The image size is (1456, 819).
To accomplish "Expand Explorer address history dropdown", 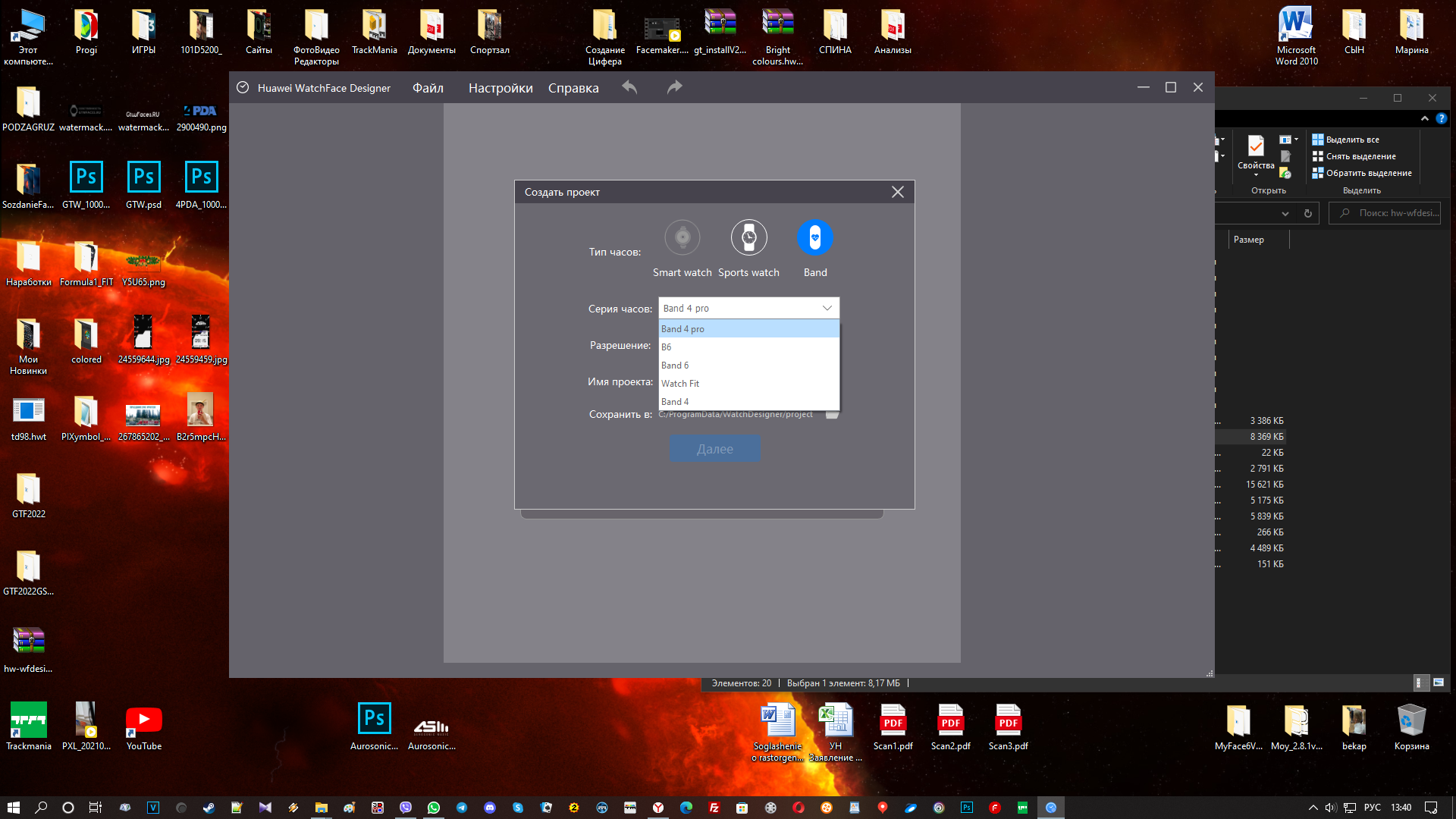I will click(x=1285, y=213).
